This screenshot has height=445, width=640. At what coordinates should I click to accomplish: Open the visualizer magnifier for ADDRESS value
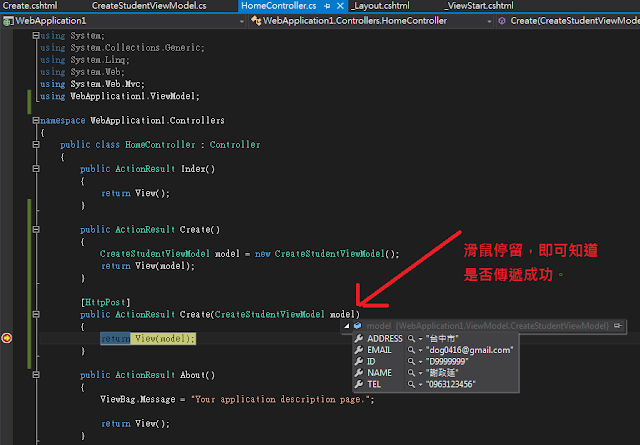tap(411, 338)
